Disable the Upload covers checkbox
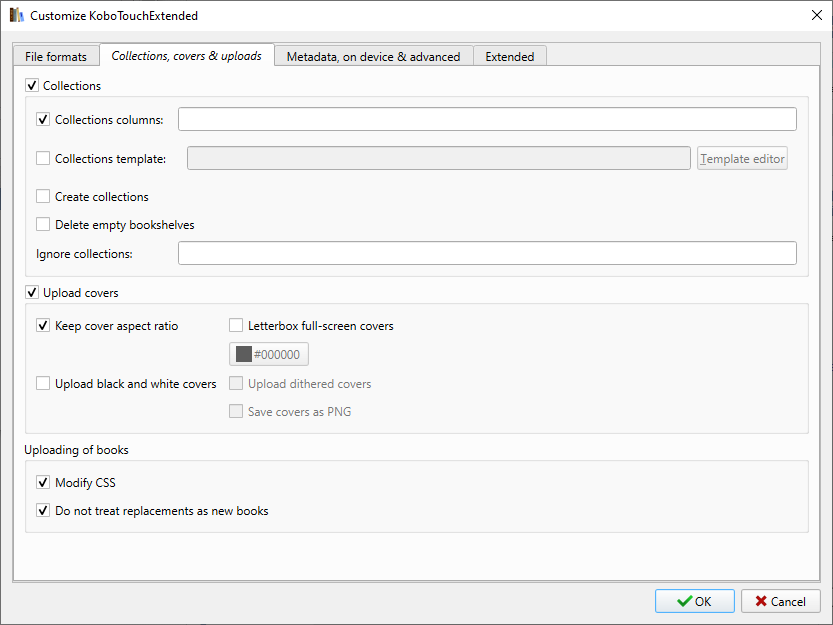 (32, 293)
